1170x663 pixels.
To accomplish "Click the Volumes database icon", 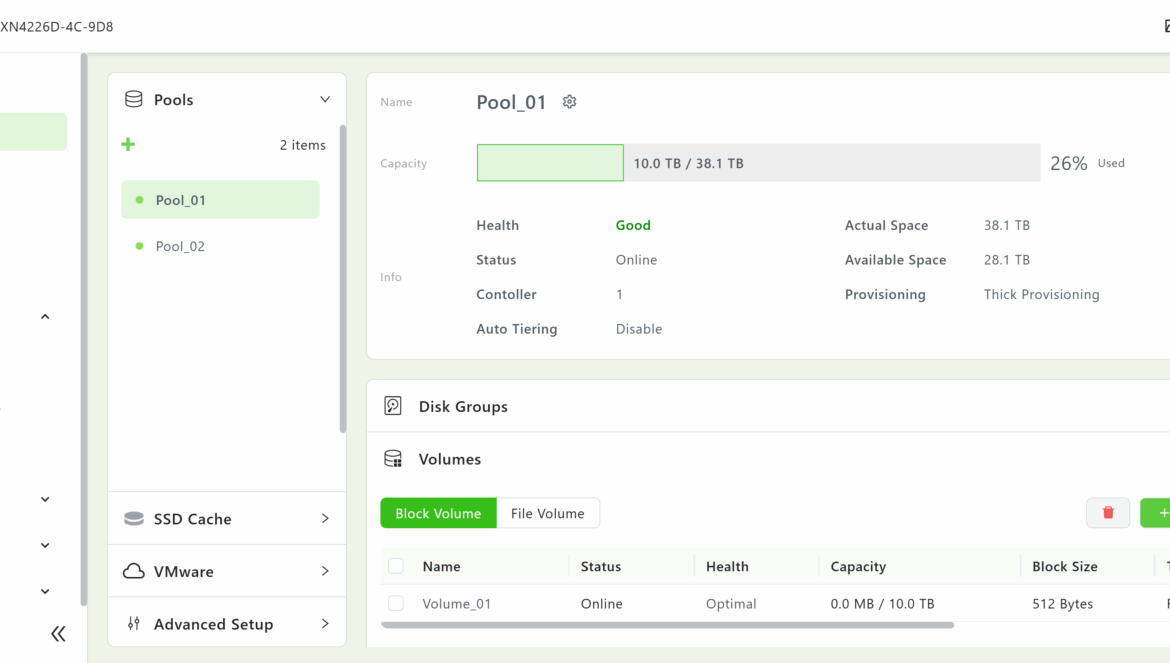I will click(x=393, y=459).
